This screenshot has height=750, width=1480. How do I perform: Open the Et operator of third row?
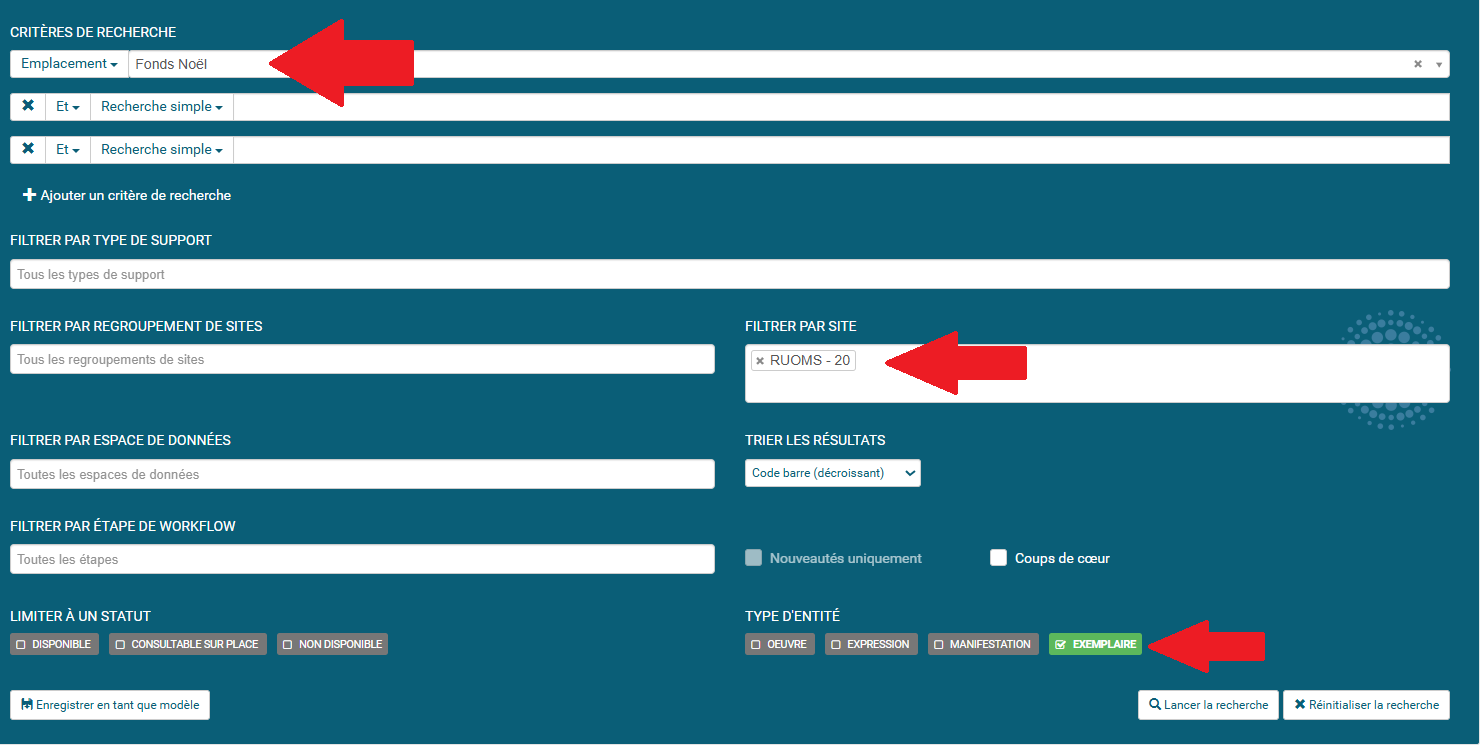point(68,149)
